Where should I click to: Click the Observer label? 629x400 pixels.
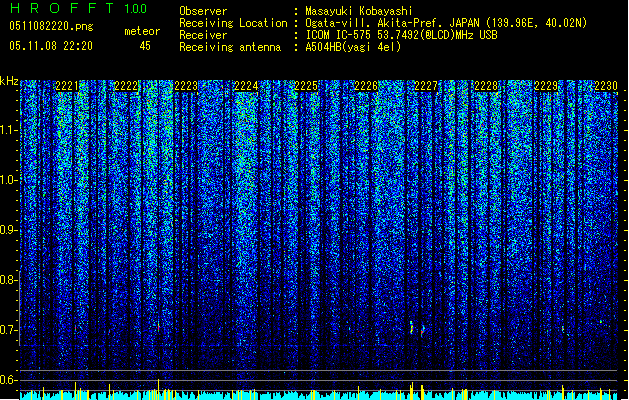click(x=203, y=11)
